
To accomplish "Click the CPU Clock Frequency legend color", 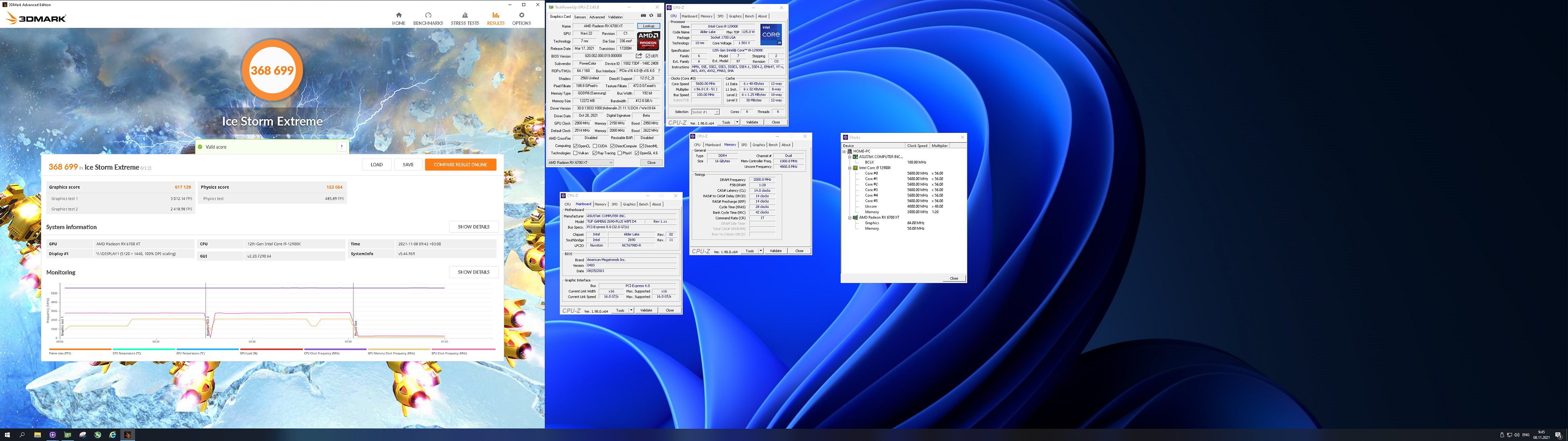I will [x=335, y=349].
